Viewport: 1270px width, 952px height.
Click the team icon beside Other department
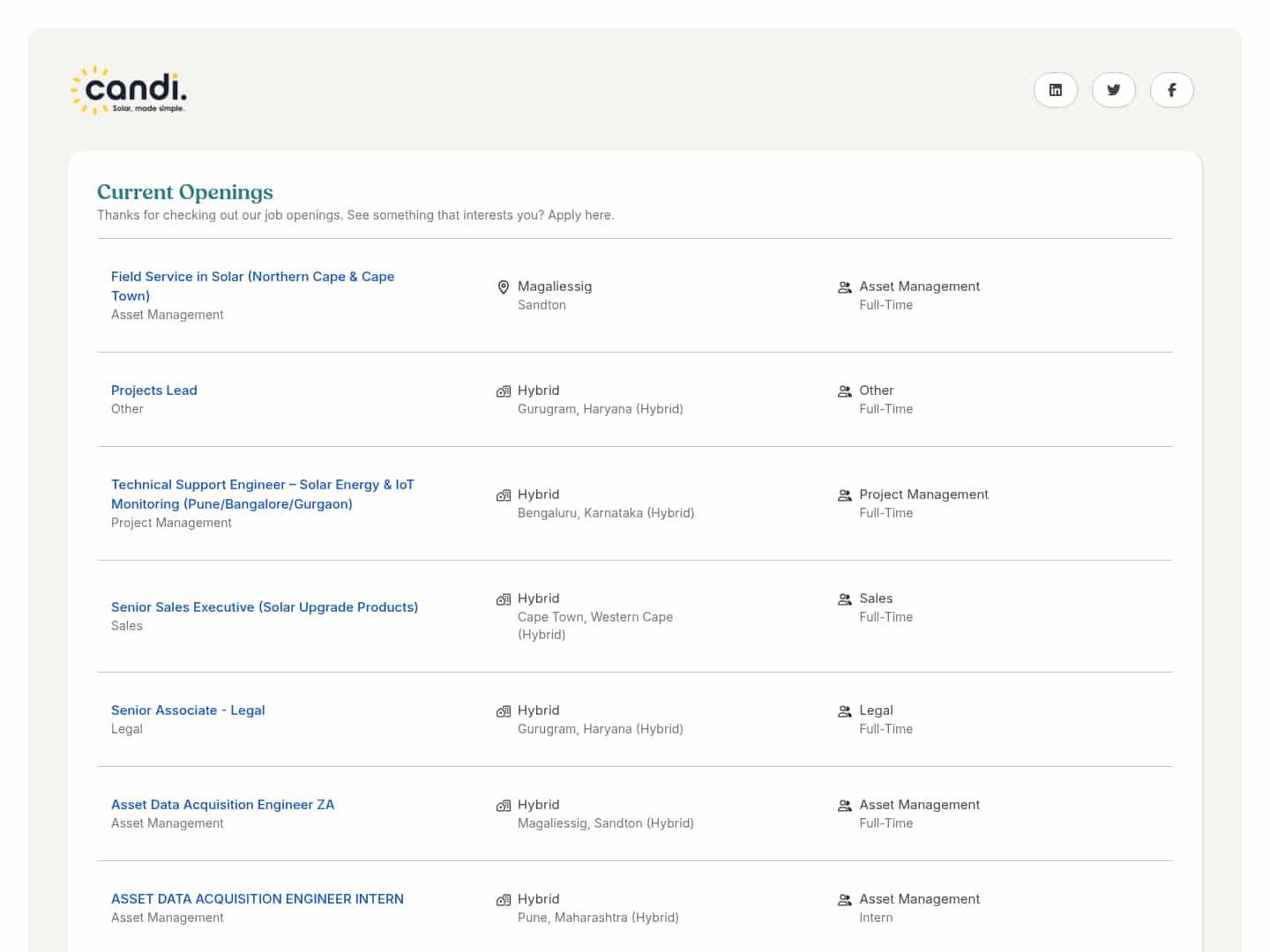pyautogui.click(x=845, y=391)
